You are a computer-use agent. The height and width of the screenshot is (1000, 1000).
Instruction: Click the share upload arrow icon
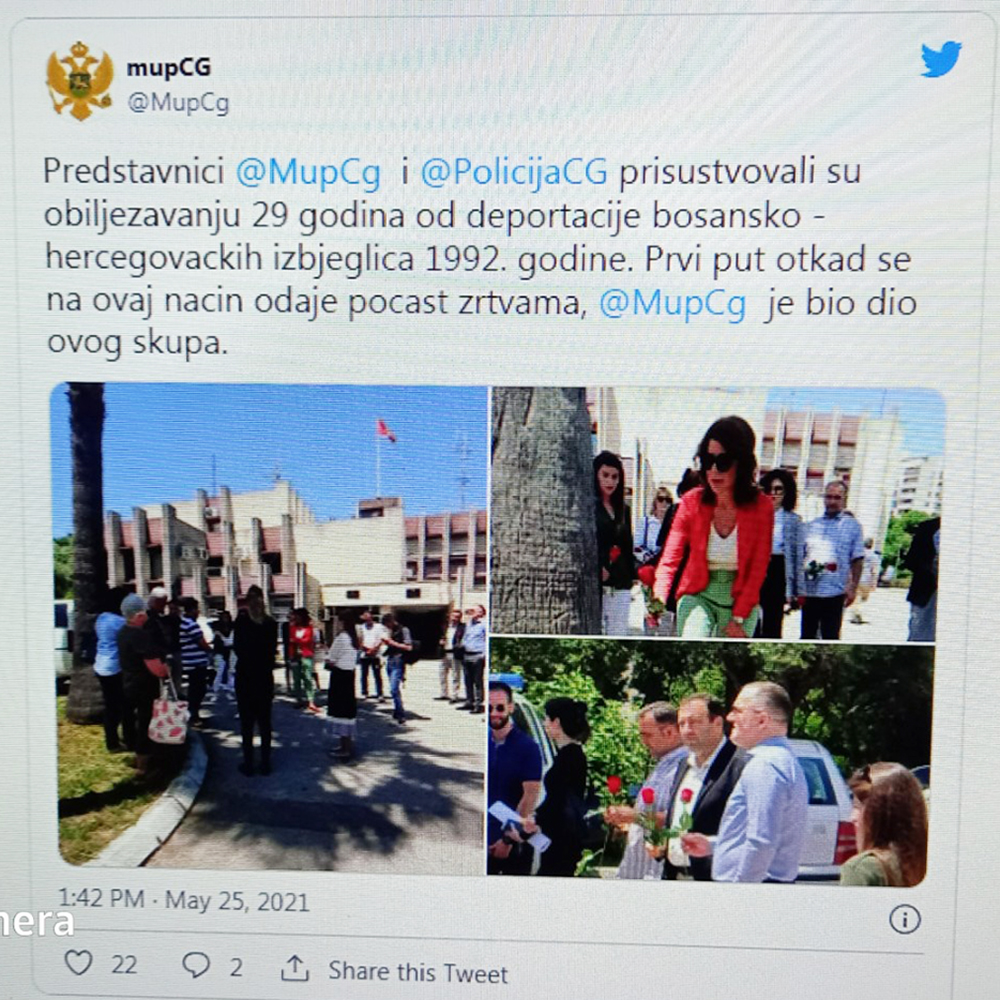pyautogui.click(x=295, y=968)
